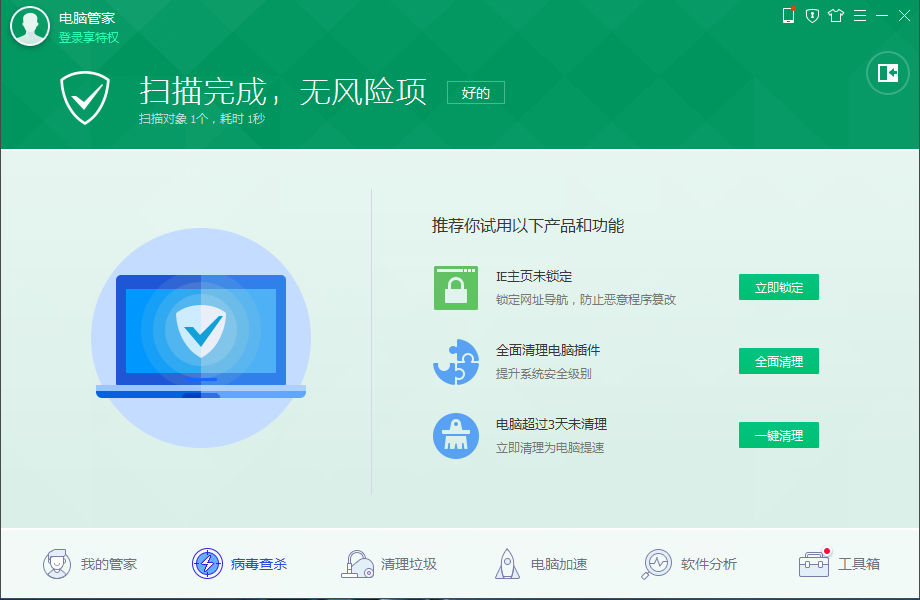Open the mobile phone icon in title bar
920x600 pixels.
[788, 16]
